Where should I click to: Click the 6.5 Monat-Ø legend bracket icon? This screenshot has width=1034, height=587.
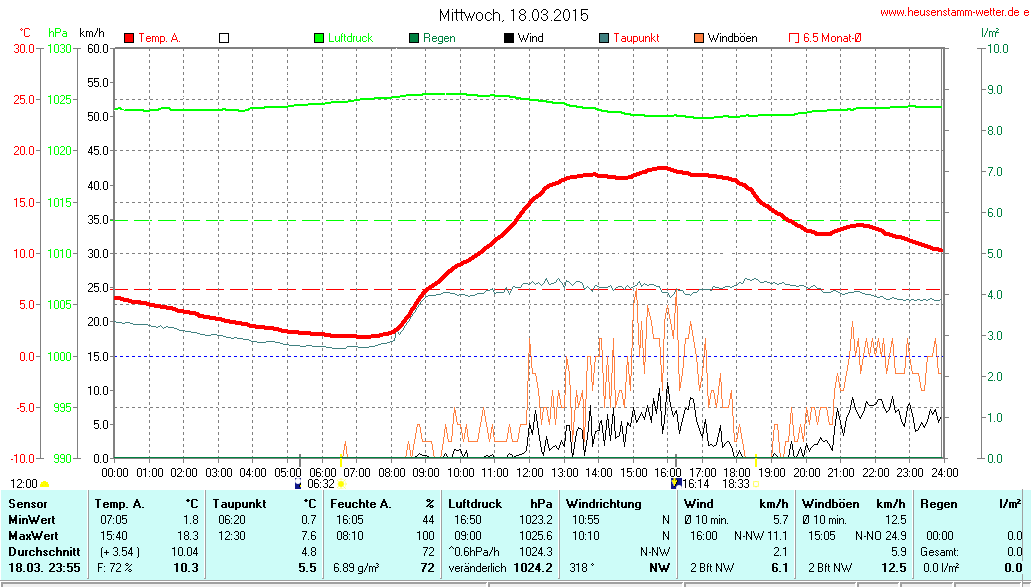point(794,38)
